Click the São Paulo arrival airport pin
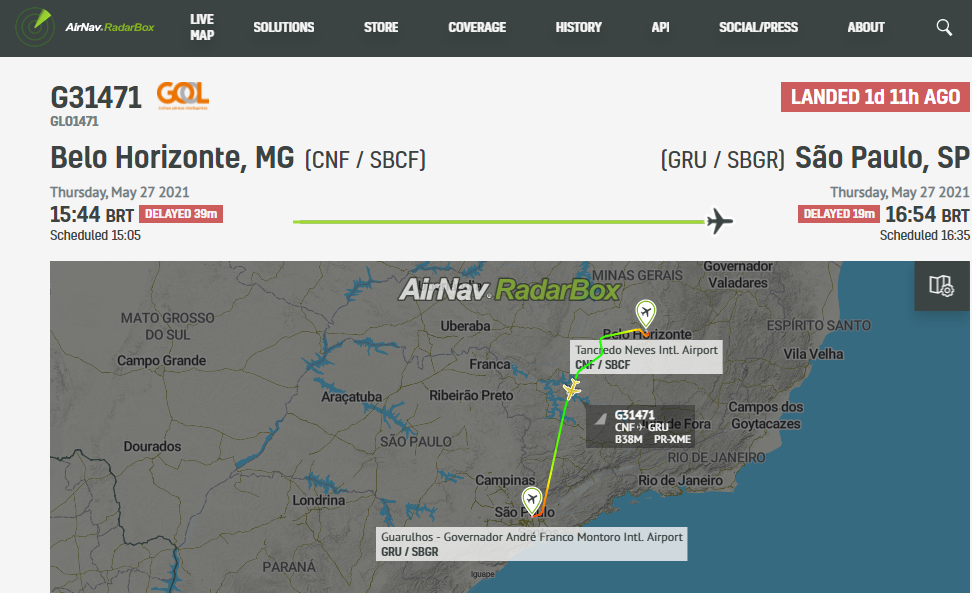 click(x=531, y=501)
